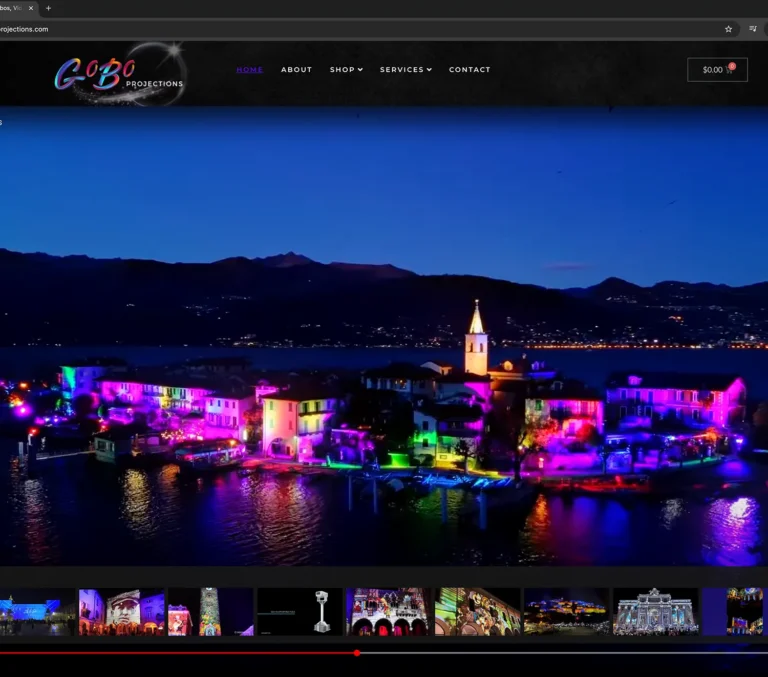The width and height of the screenshot is (768, 677).
Task: Click the main island night video
Action: click(384, 336)
